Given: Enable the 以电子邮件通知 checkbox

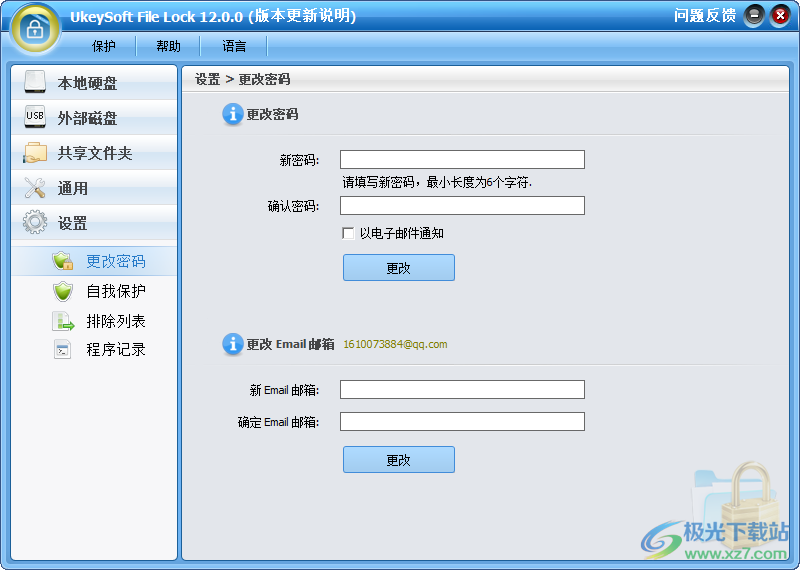Looking at the screenshot, I should (x=348, y=233).
